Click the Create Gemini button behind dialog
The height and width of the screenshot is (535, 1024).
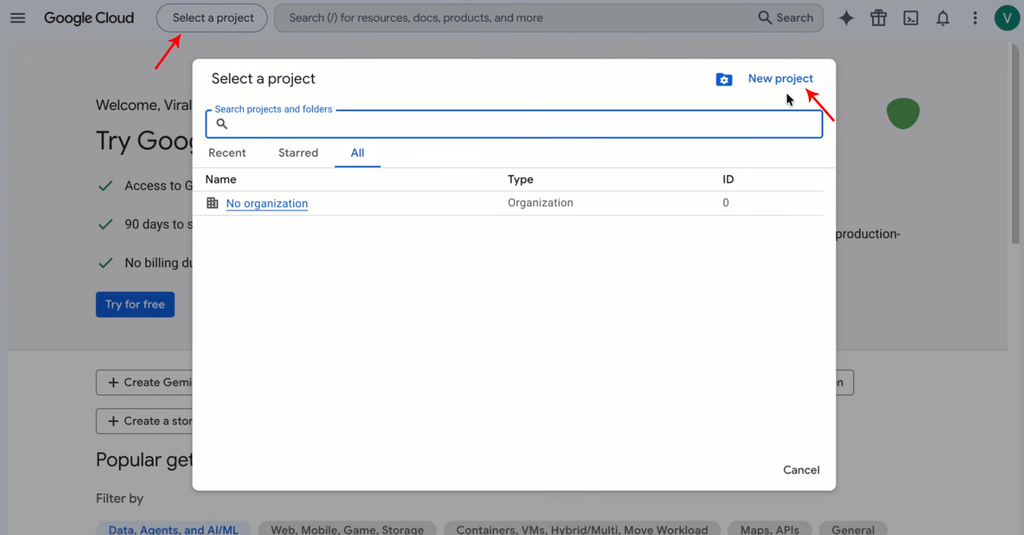click(x=144, y=382)
